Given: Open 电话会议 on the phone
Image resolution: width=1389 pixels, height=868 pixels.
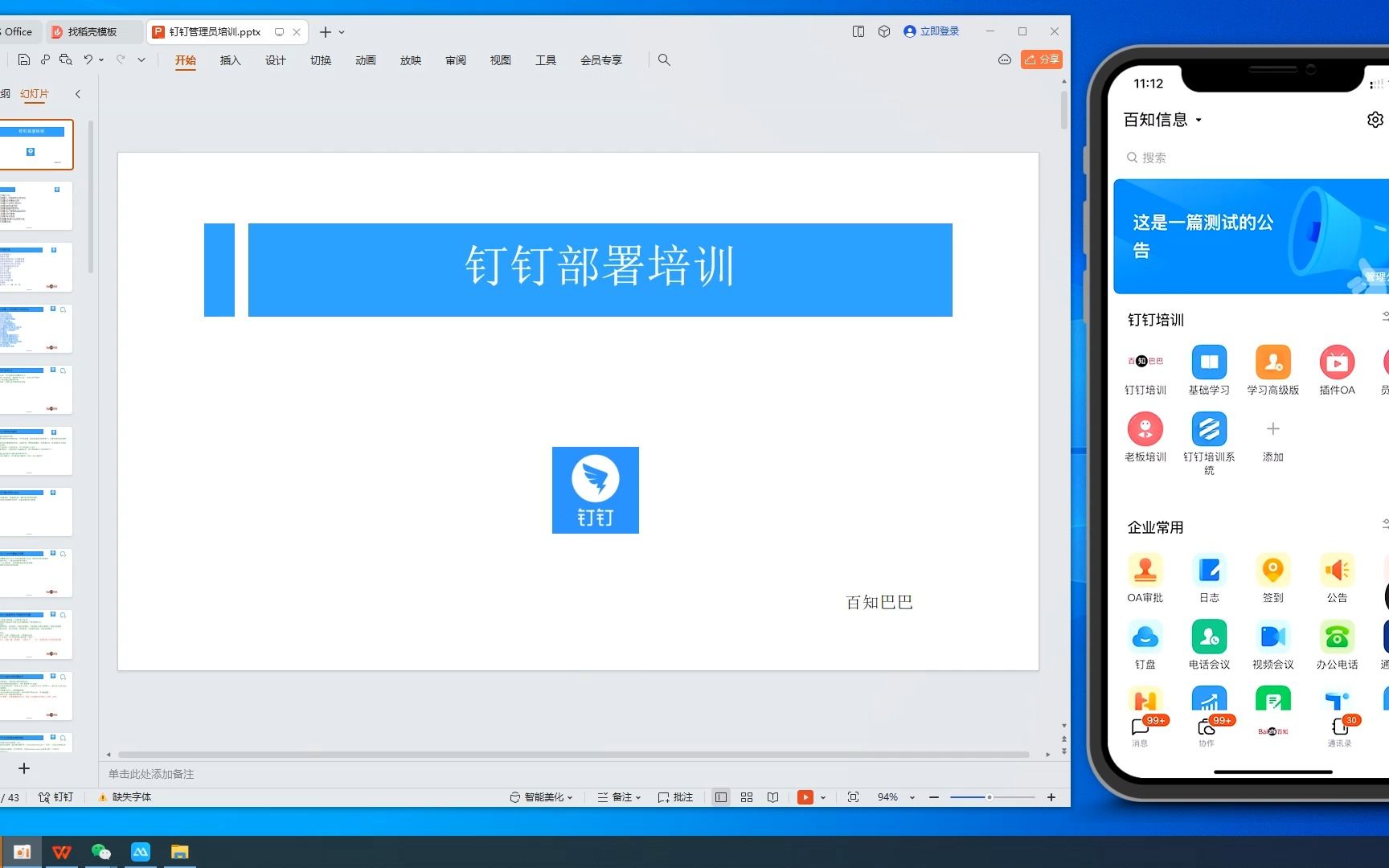Looking at the screenshot, I should [1209, 645].
